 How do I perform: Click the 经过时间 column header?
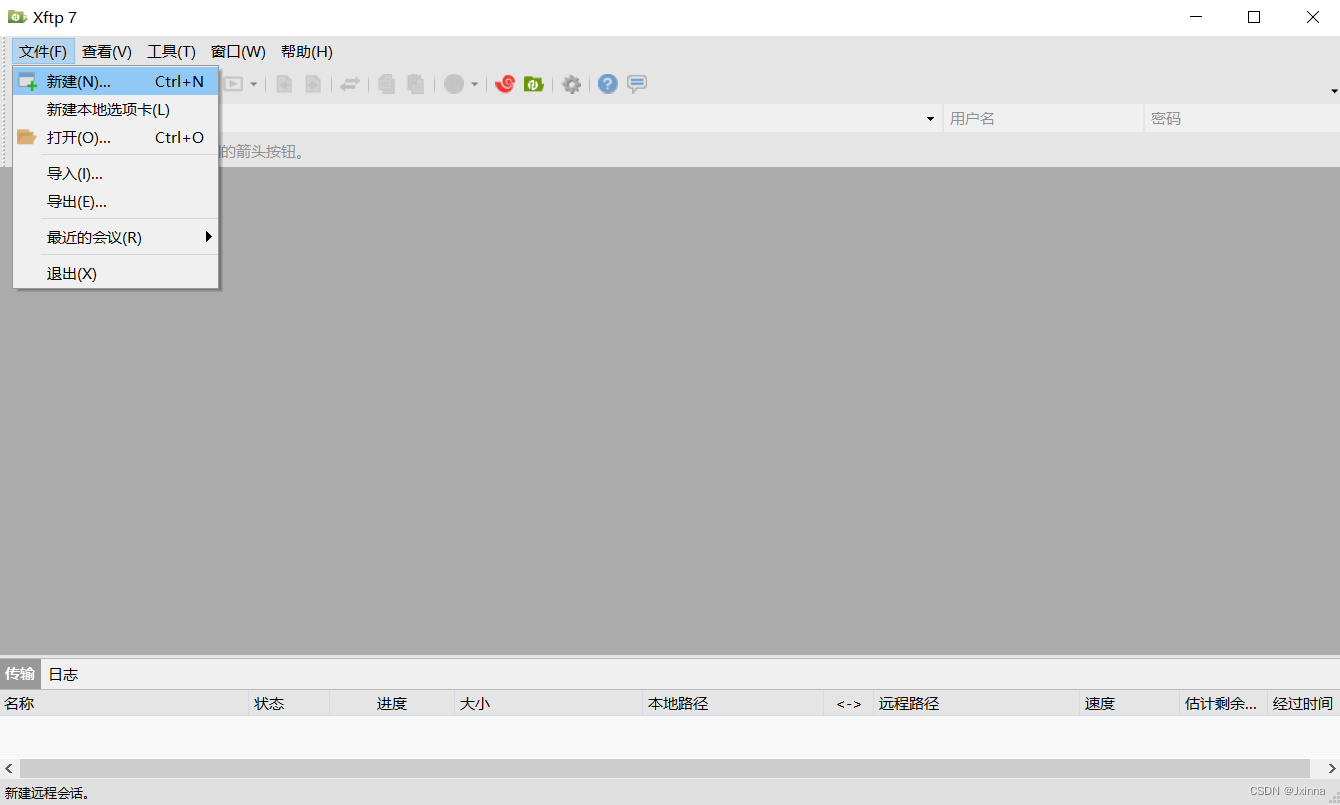tap(1303, 704)
